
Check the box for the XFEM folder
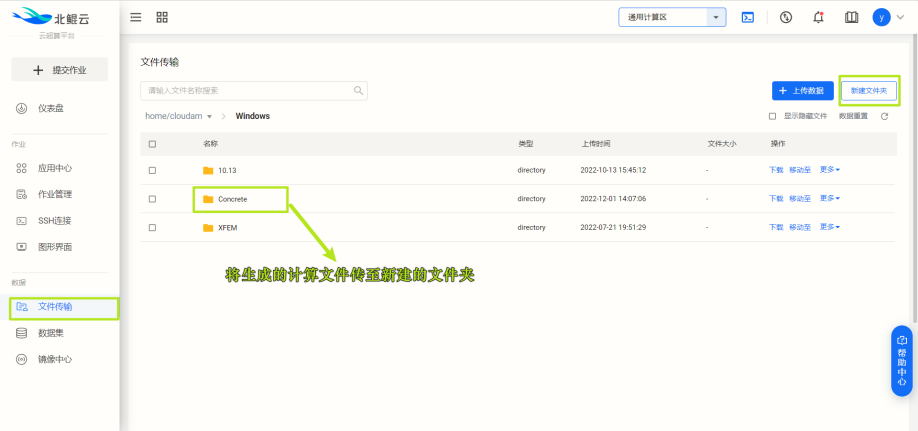(x=152, y=228)
